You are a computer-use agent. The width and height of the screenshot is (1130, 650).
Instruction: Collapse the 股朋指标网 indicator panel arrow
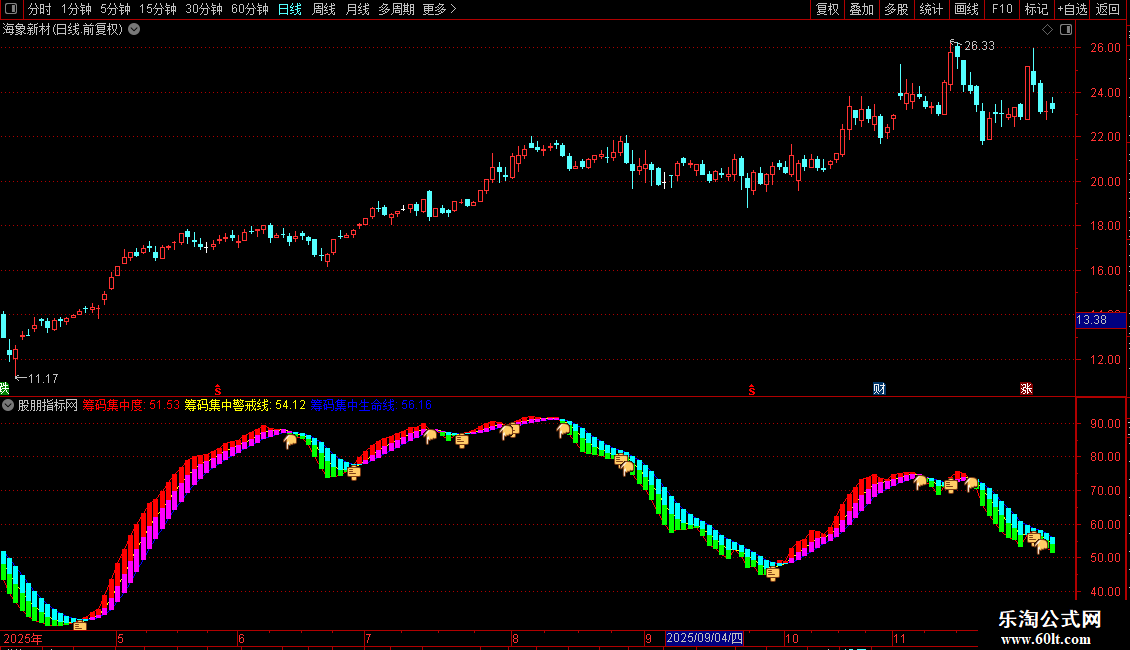point(8,405)
